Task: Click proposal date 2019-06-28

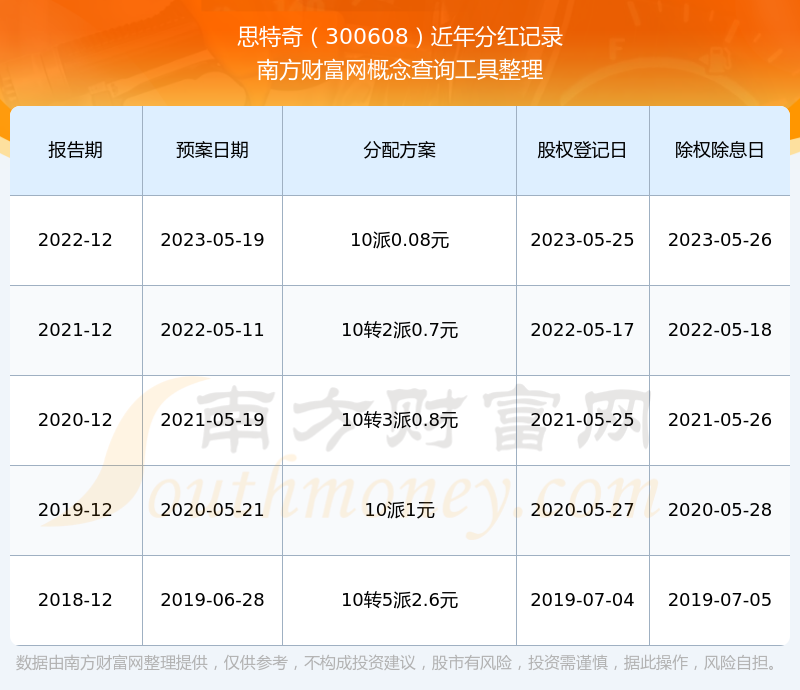Action: 212,600
